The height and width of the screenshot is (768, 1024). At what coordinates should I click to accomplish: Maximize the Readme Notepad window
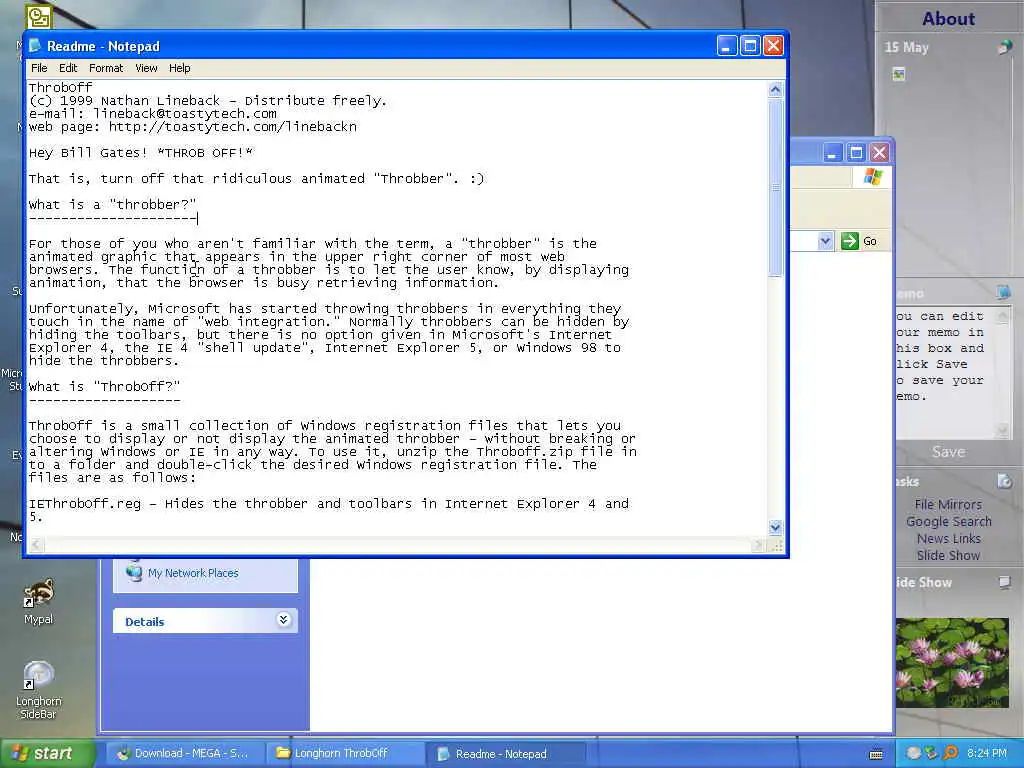750,46
